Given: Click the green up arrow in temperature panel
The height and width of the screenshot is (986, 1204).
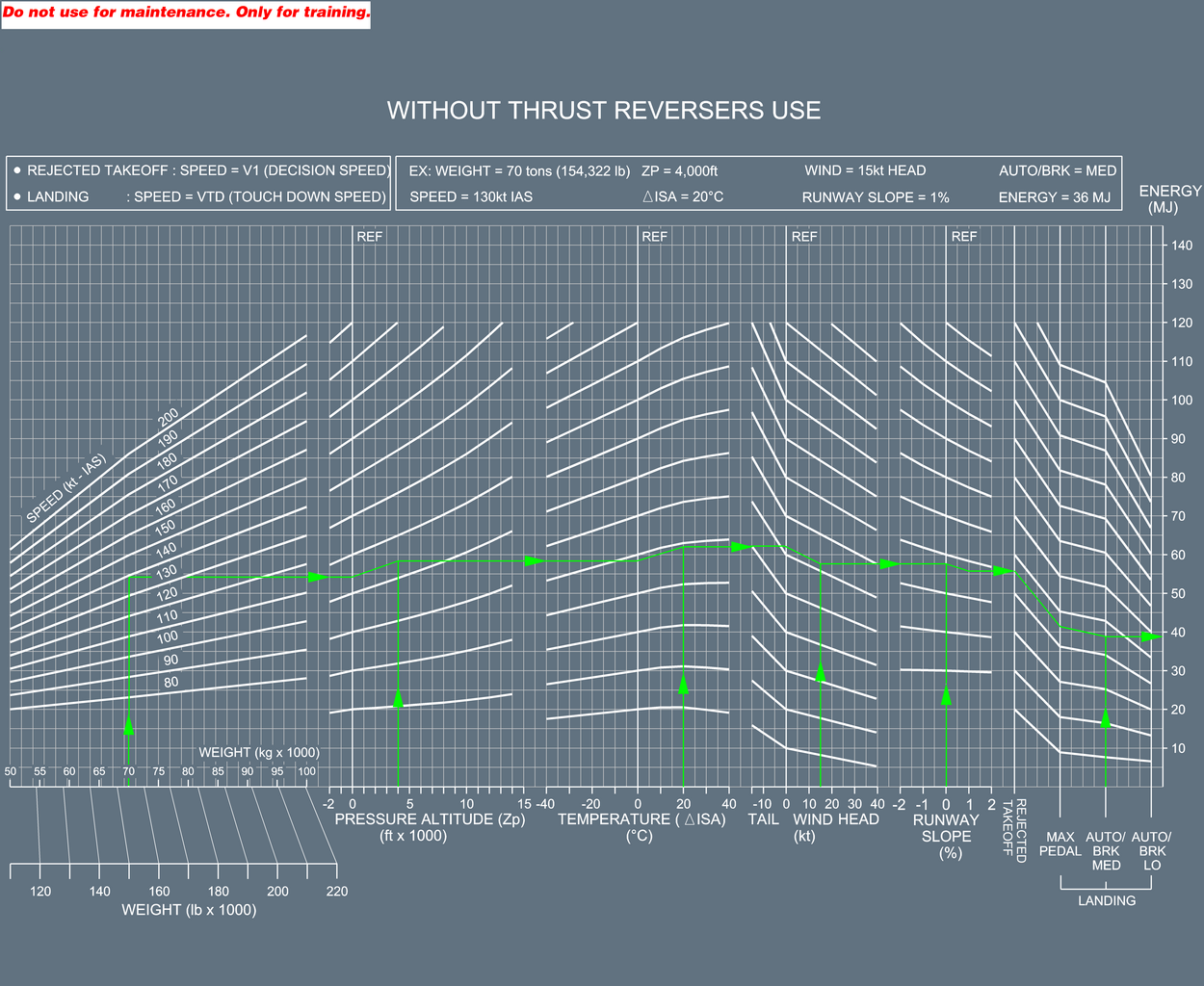Looking at the screenshot, I should pyautogui.click(x=683, y=684).
